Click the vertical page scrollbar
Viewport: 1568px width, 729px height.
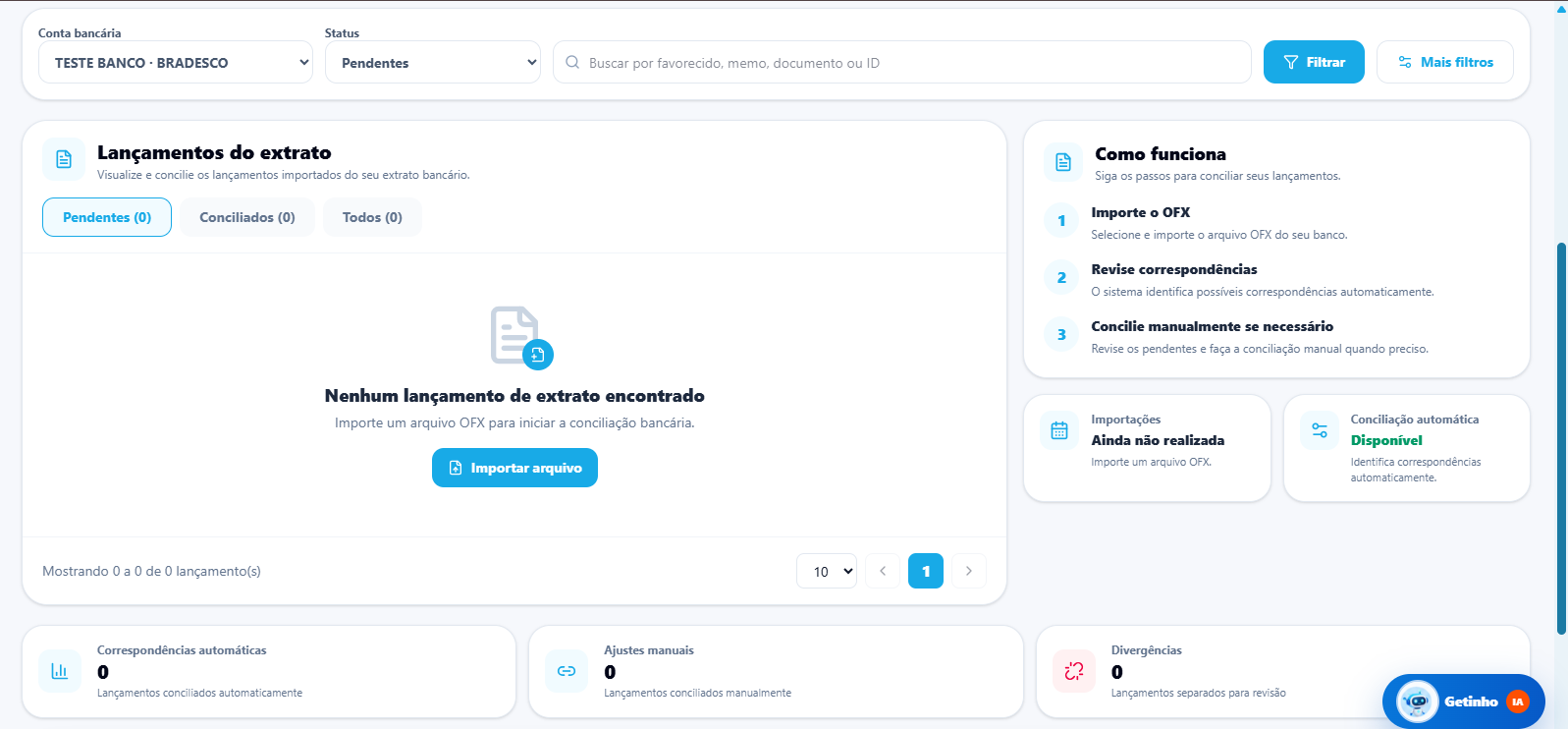[1561, 437]
